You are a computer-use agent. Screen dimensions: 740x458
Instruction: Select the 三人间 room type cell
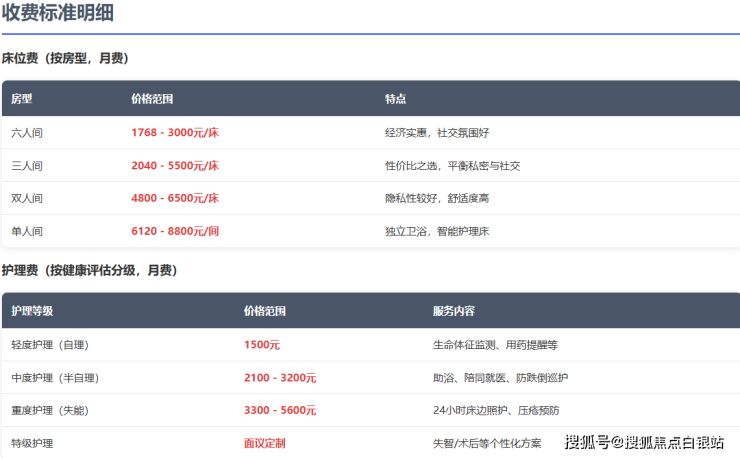click(x=27, y=165)
